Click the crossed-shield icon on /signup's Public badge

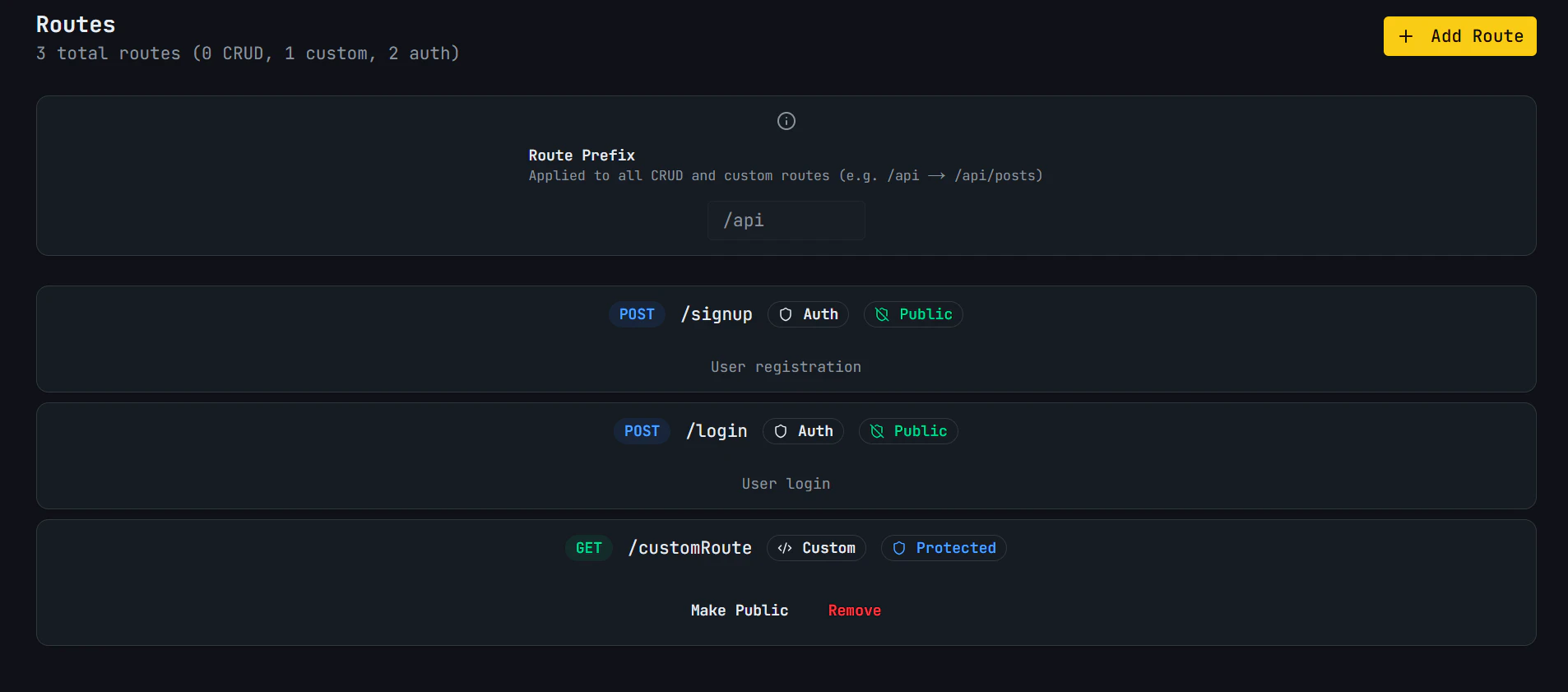coord(882,314)
